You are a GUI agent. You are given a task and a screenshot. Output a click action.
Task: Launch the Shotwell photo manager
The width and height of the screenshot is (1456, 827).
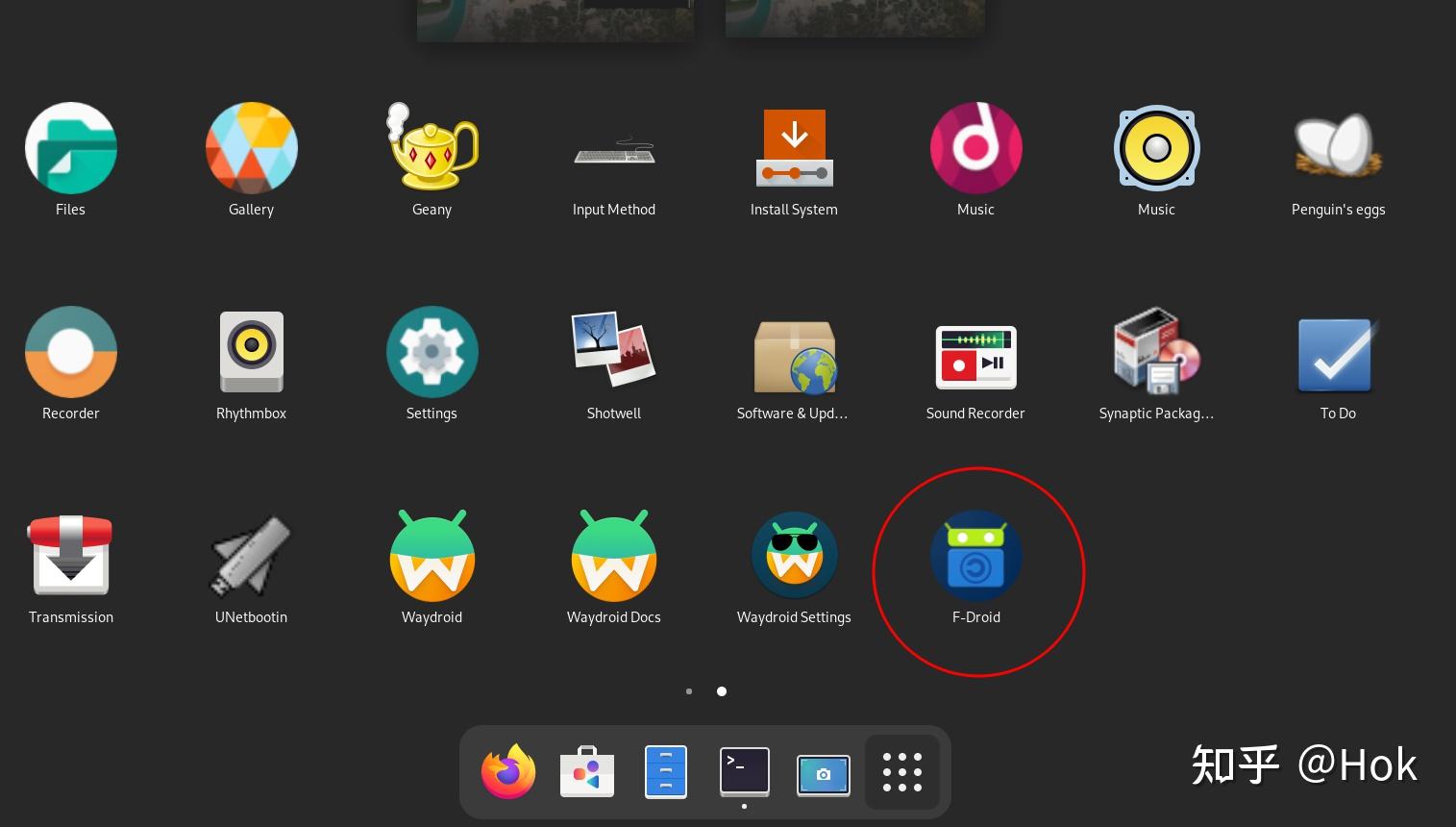(x=613, y=352)
